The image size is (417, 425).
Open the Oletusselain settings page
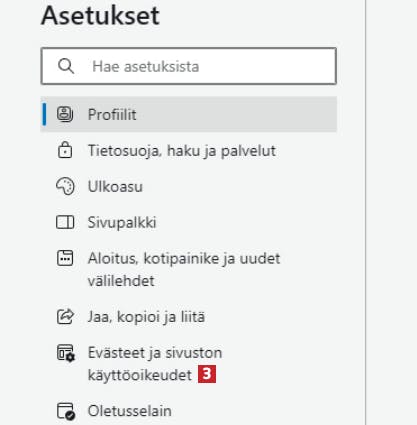point(189,411)
